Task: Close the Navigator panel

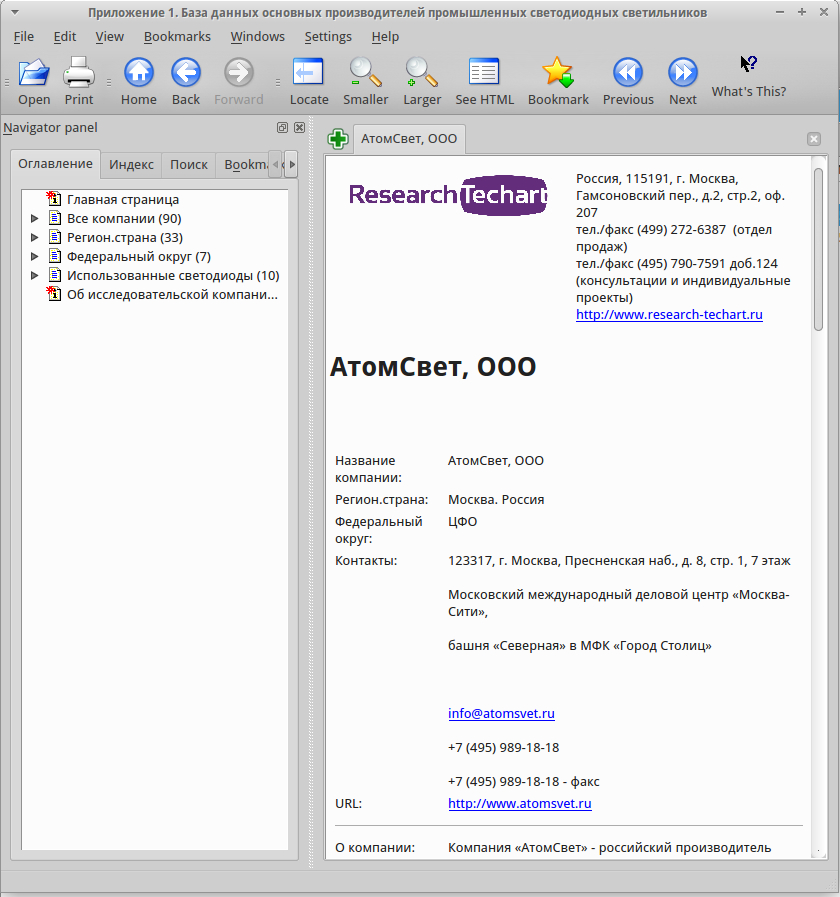Action: pos(299,128)
